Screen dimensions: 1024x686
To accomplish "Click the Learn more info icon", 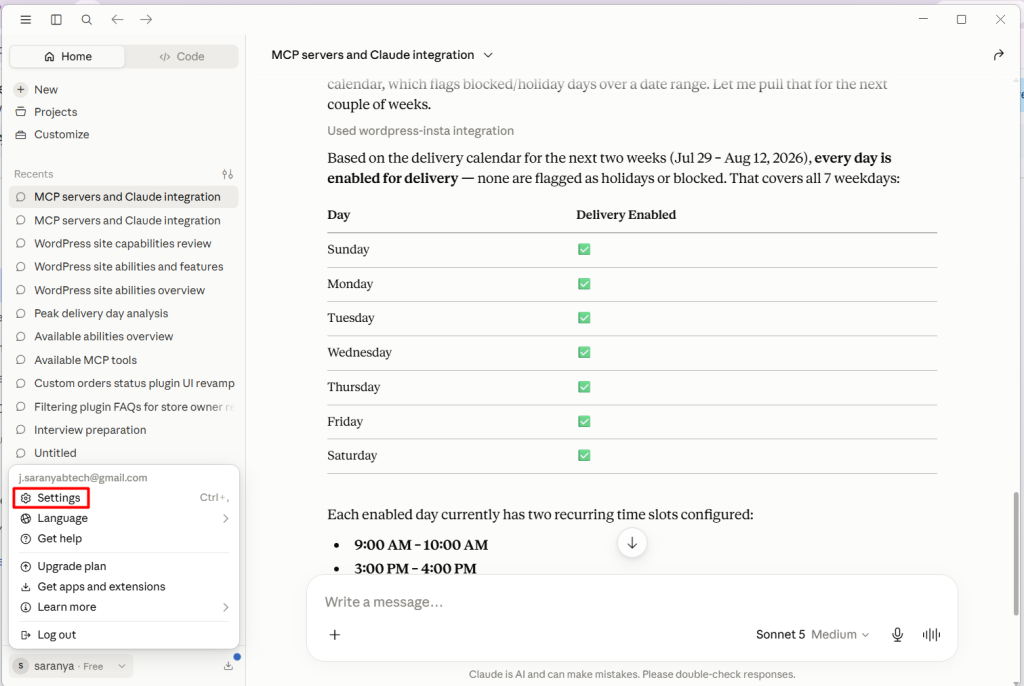I will 25,607.
